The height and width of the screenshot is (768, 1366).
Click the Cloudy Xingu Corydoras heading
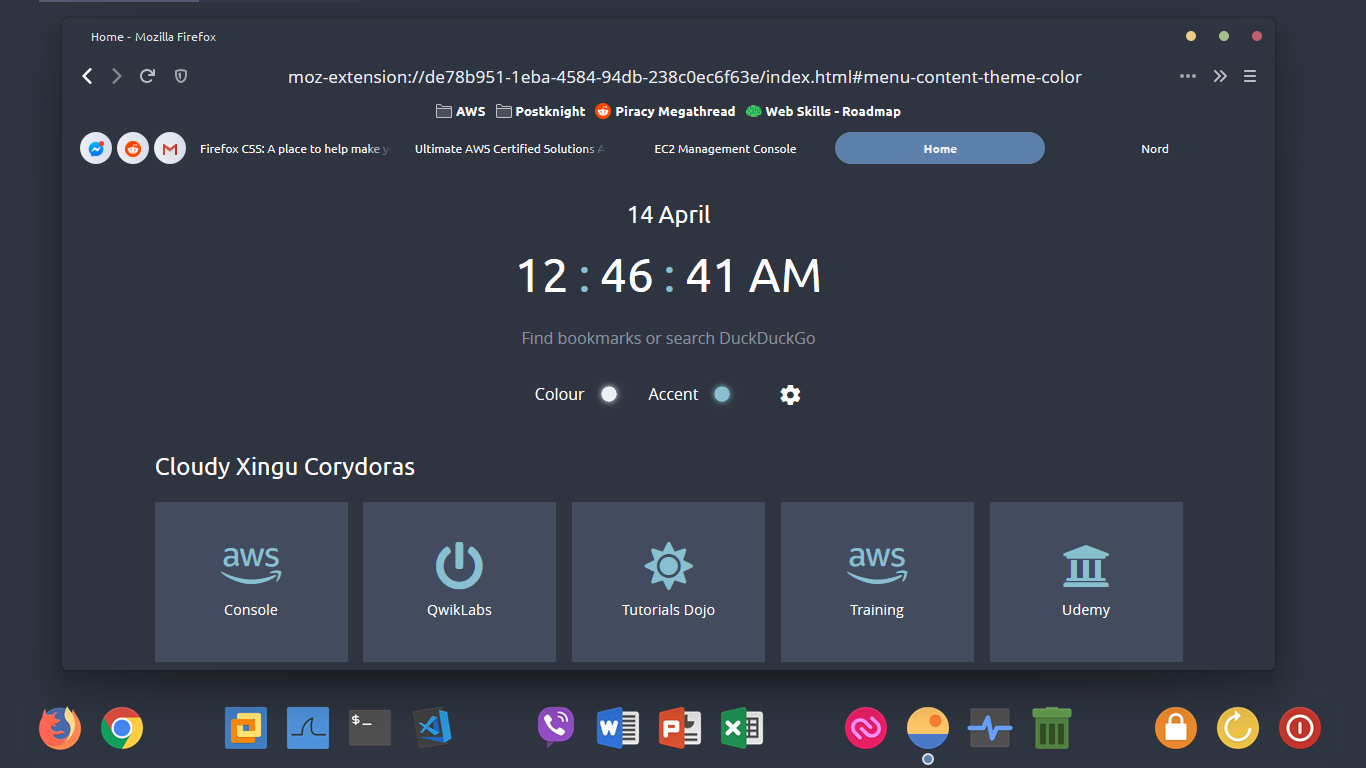tap(285, 467)
